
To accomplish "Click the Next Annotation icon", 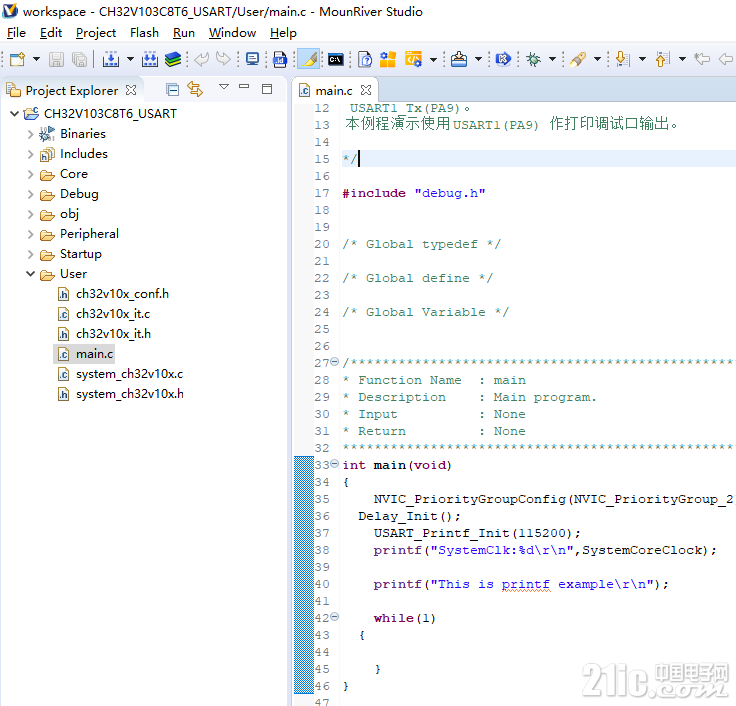I will [622, 59].
